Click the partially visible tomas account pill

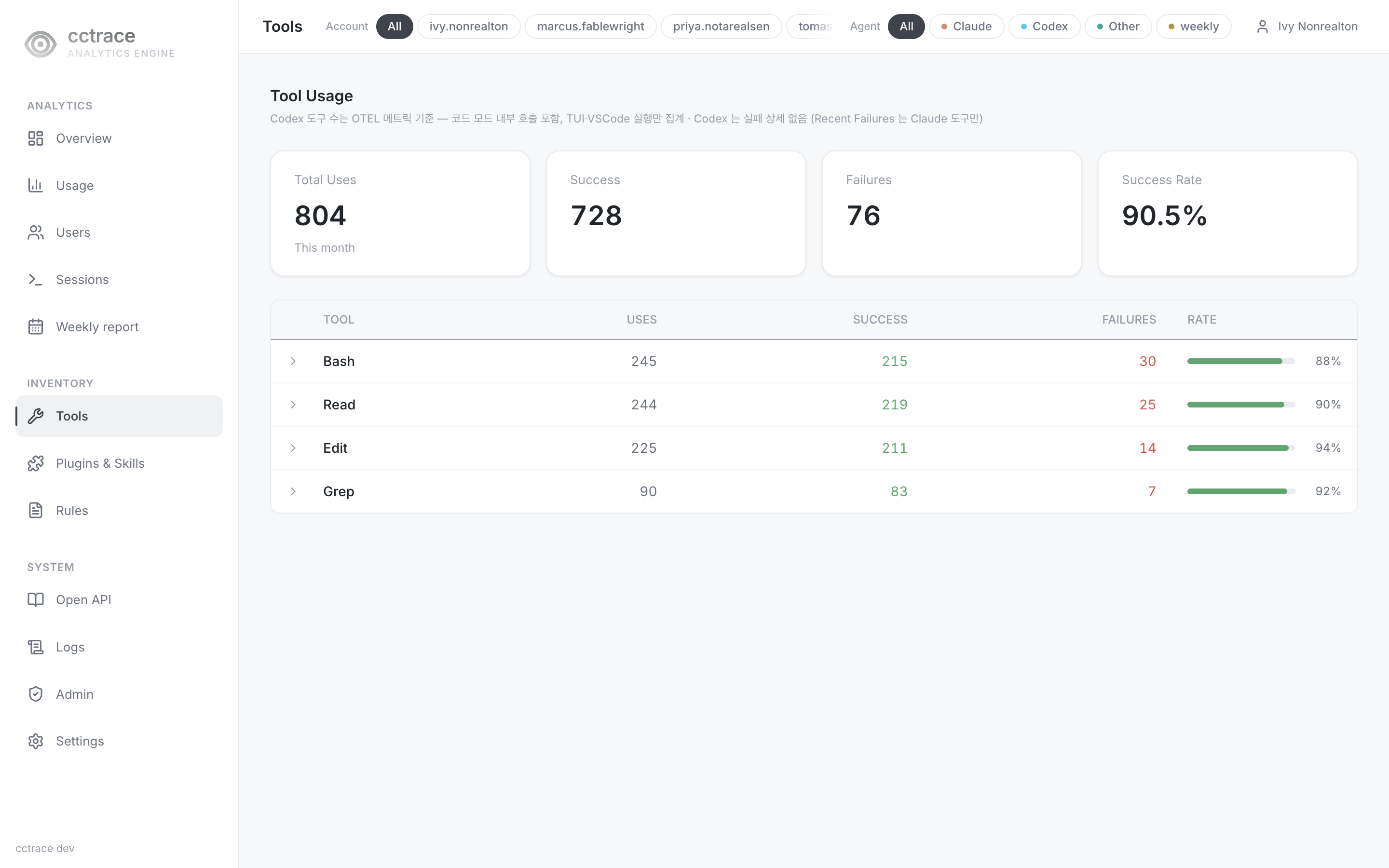coord(810,27)
